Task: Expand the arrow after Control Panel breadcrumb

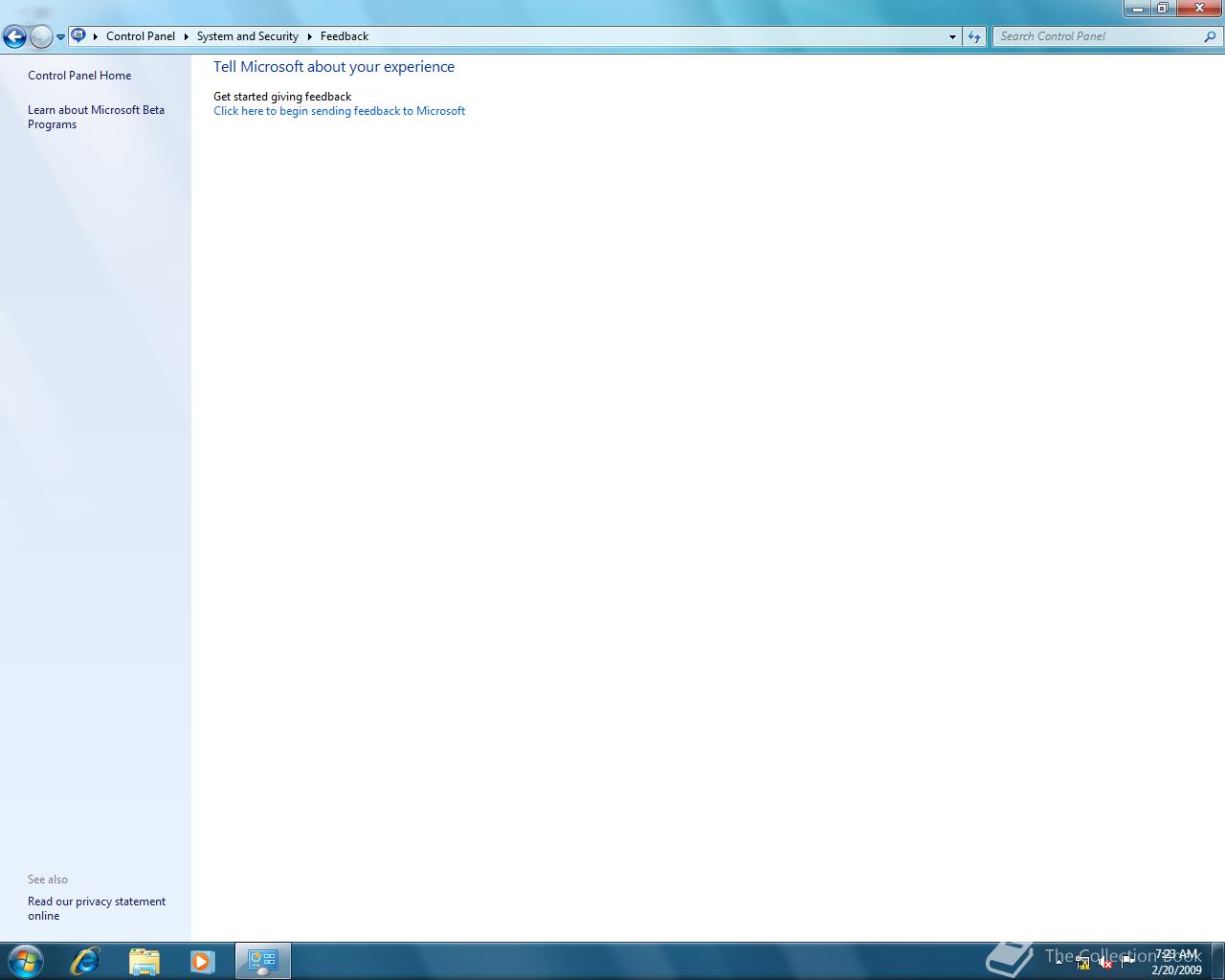Action: click(x=186, y=36)
